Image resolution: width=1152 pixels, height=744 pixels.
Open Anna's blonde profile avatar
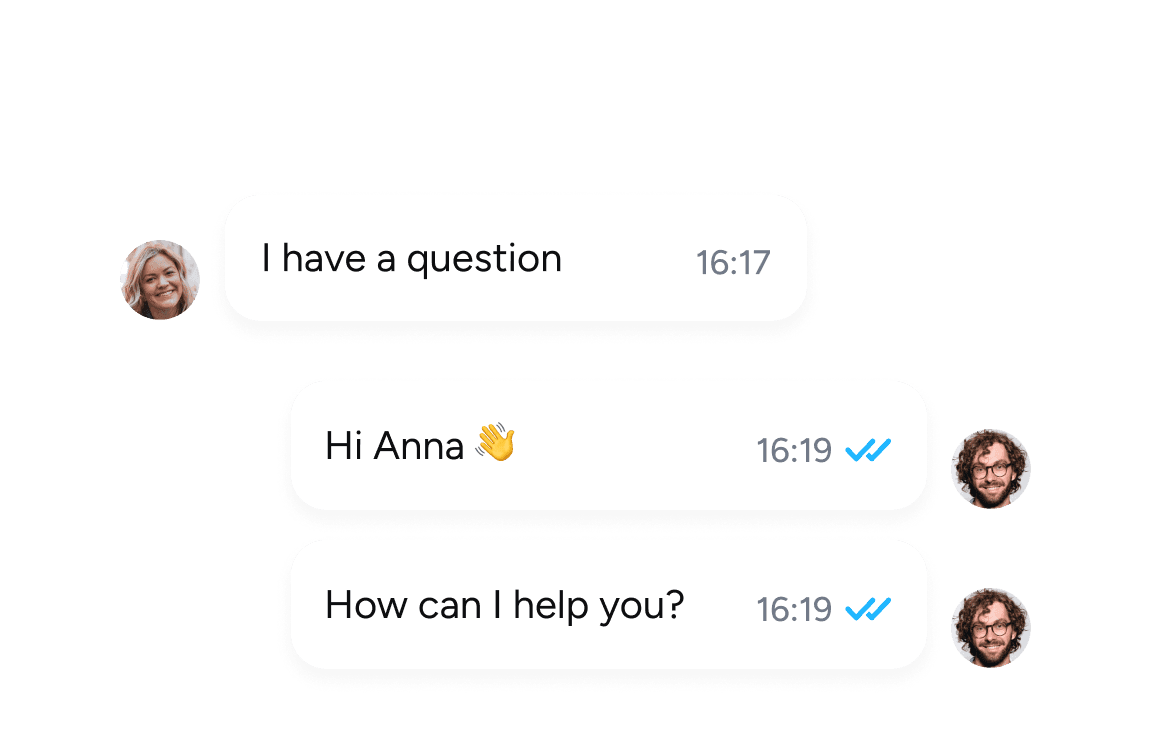pyautogui.click(x=160, y=280)
